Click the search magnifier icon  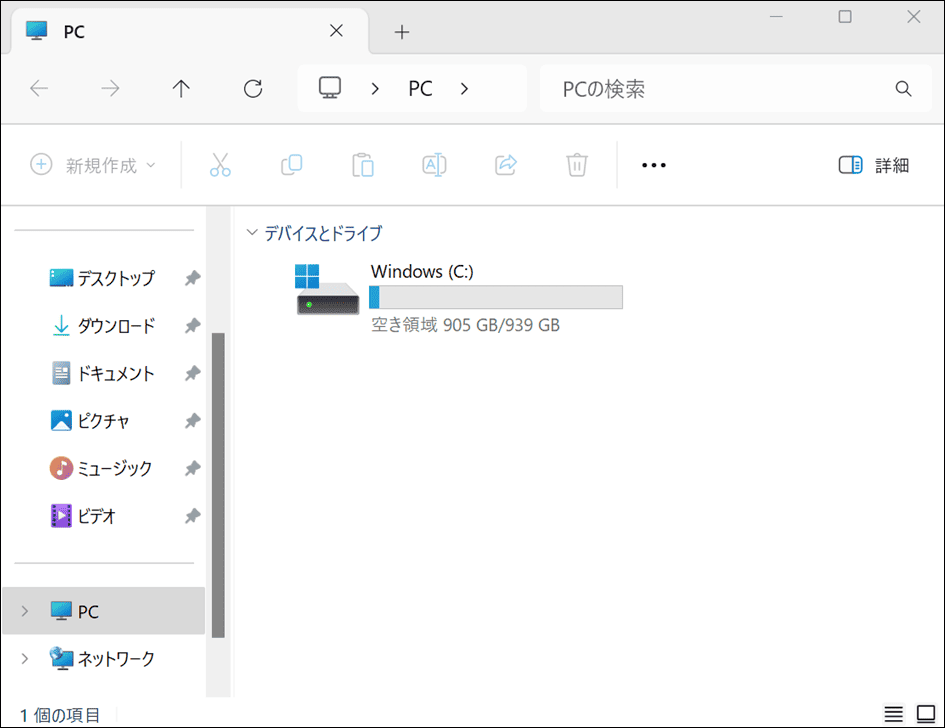point(903,89)
